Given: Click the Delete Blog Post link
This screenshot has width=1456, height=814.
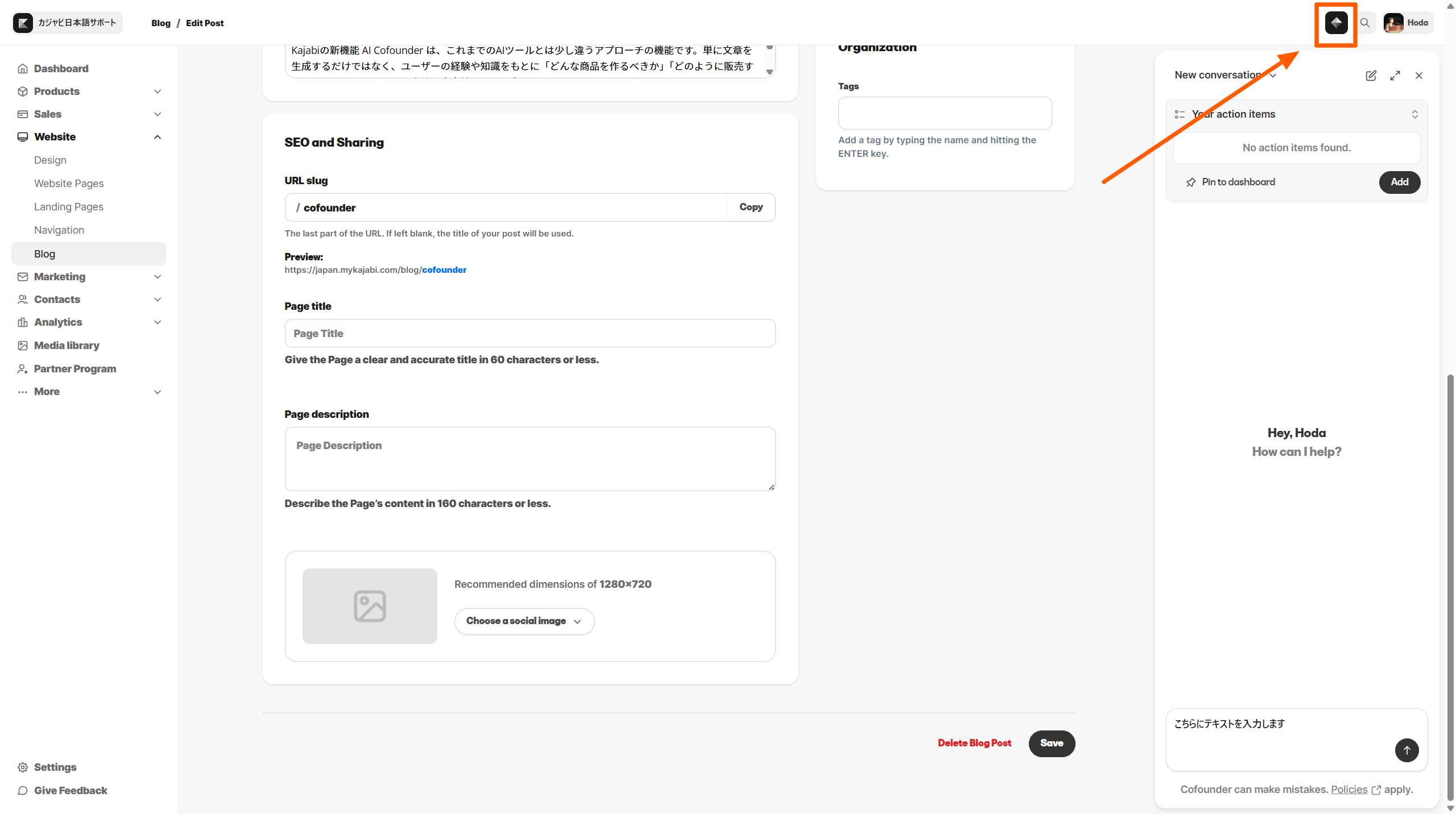Looking at the screenshot, I should 974,743.
